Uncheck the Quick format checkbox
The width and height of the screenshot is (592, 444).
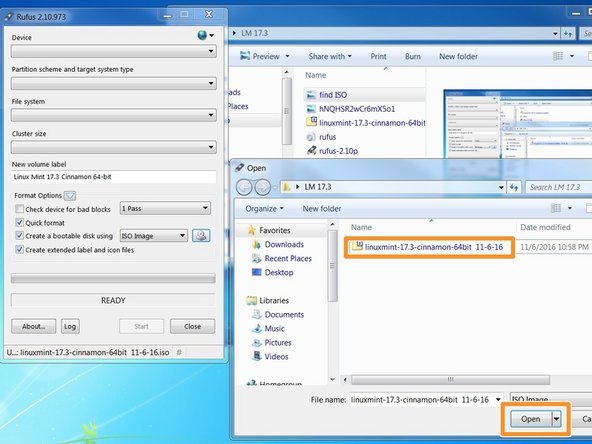(20, 222)
